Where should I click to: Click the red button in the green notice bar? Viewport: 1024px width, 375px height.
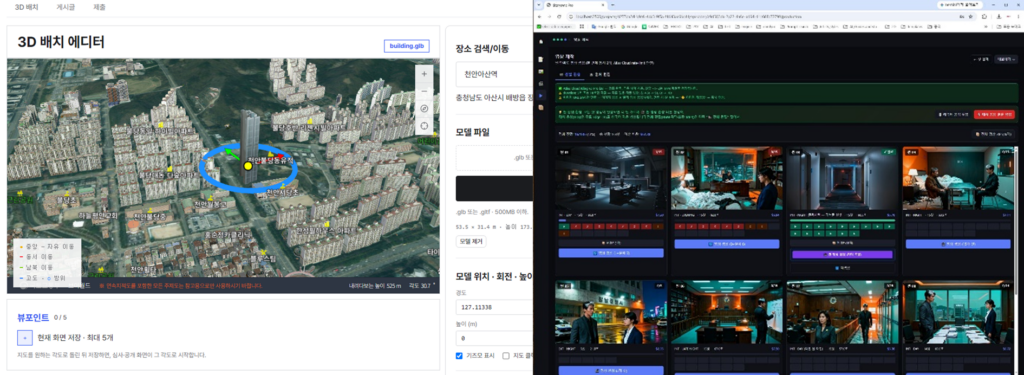pos(994,114)
